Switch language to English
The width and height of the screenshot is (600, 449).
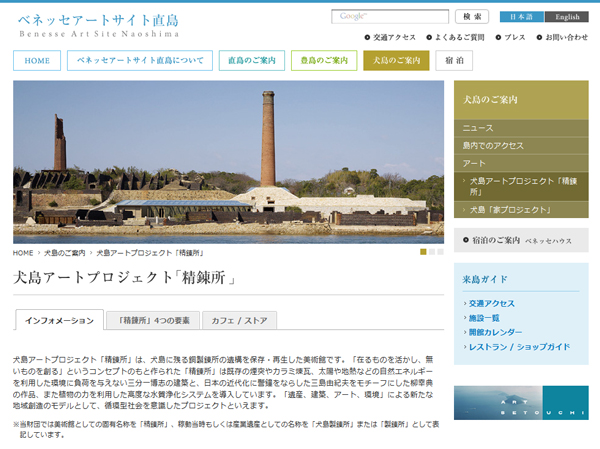(x=567, y=17)
